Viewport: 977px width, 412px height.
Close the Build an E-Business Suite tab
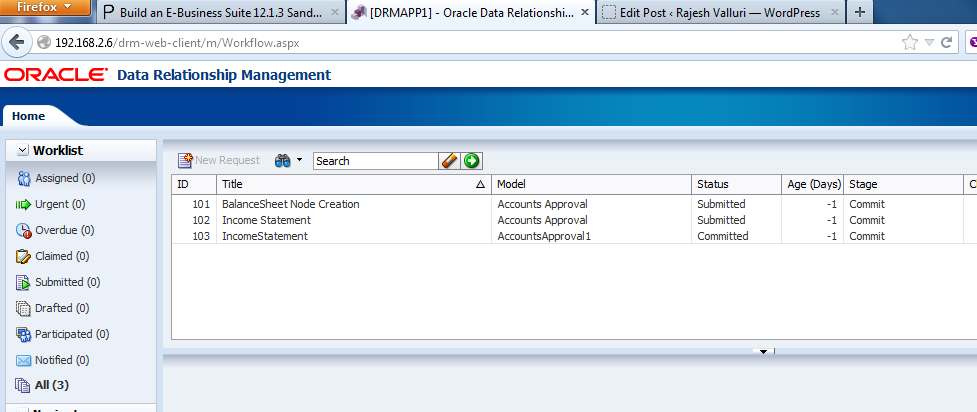pyautogui.click(x=335, y=12)
